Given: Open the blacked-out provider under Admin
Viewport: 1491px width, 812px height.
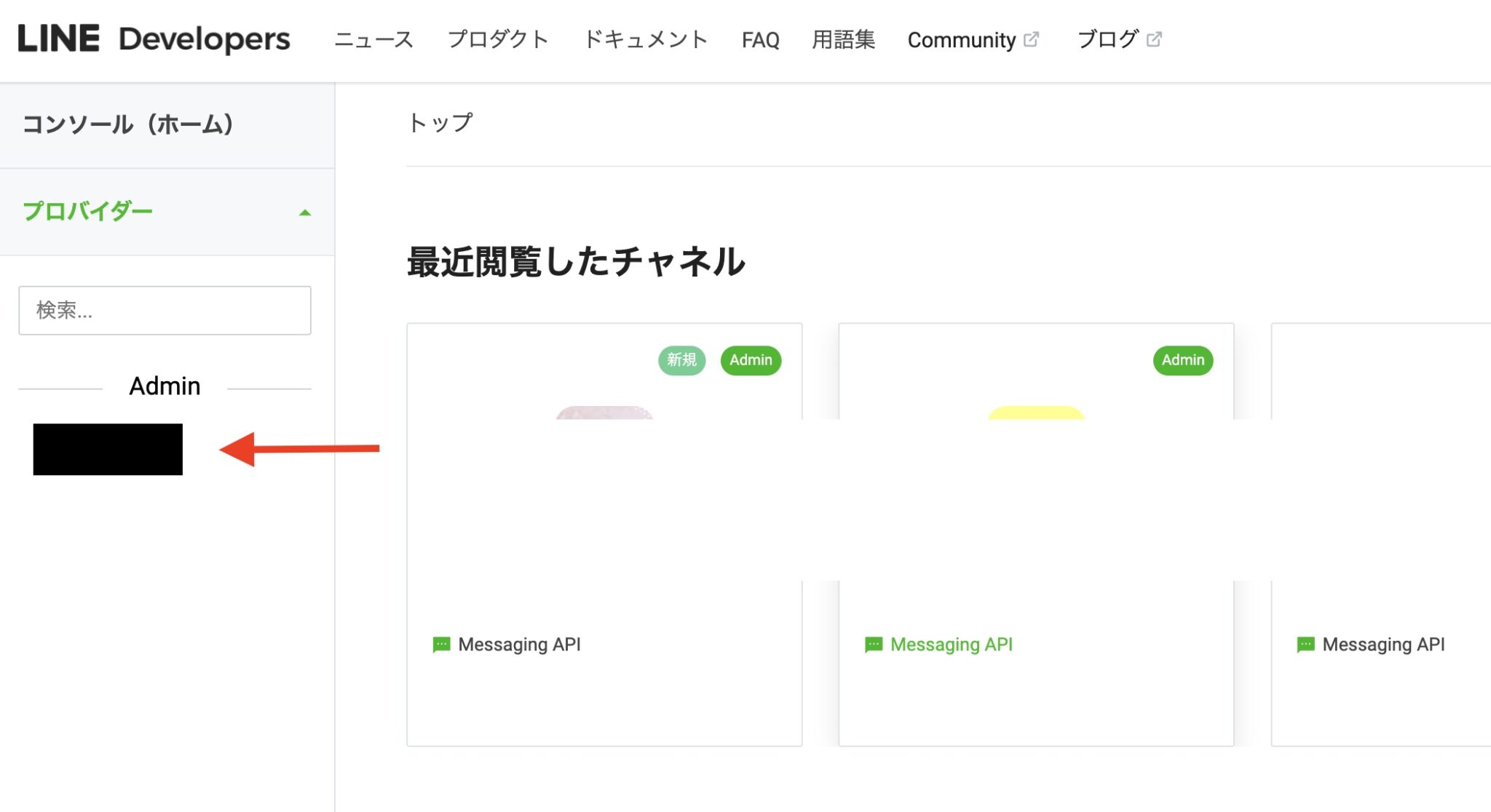Looking at the screenshot, I should point(107,450).
